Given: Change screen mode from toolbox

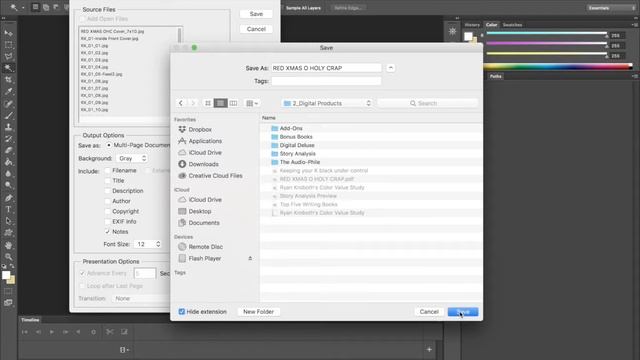Looking at the screenshot, I should (8, 302).
